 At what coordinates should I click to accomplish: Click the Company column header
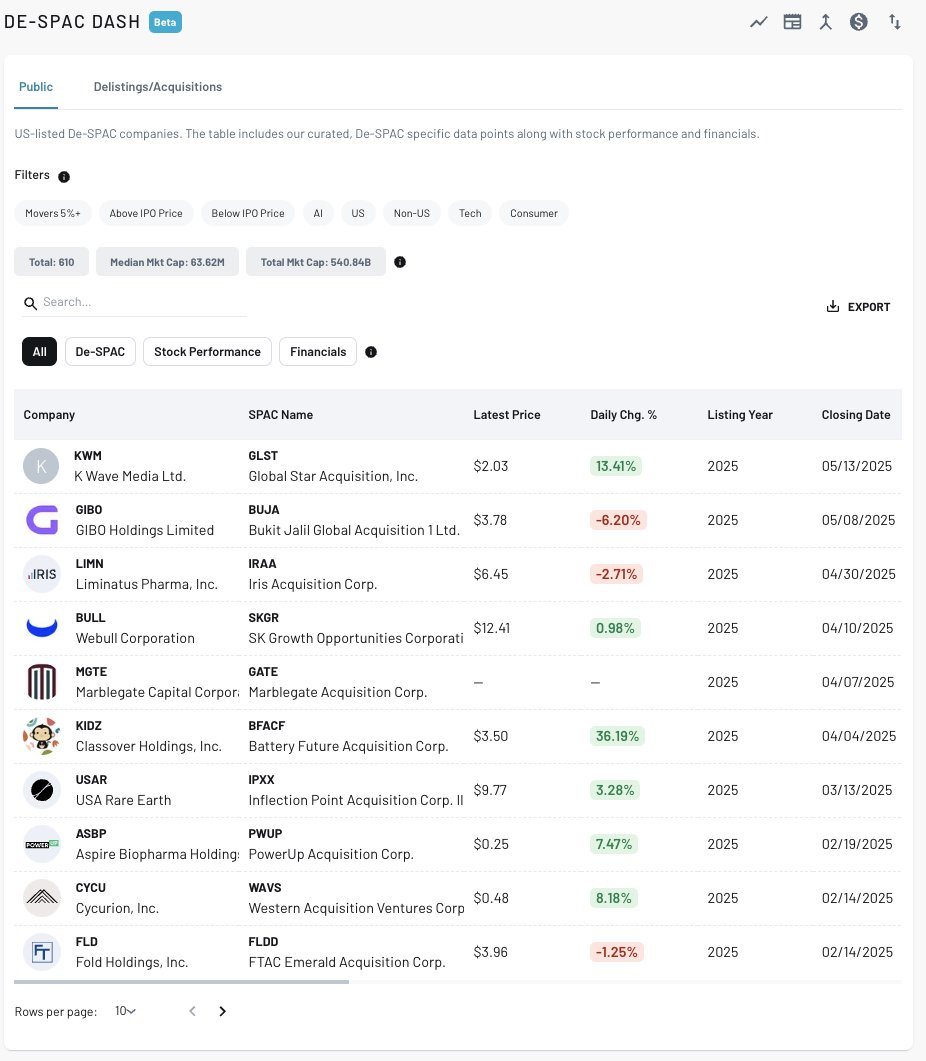click(x=49, y=415)
